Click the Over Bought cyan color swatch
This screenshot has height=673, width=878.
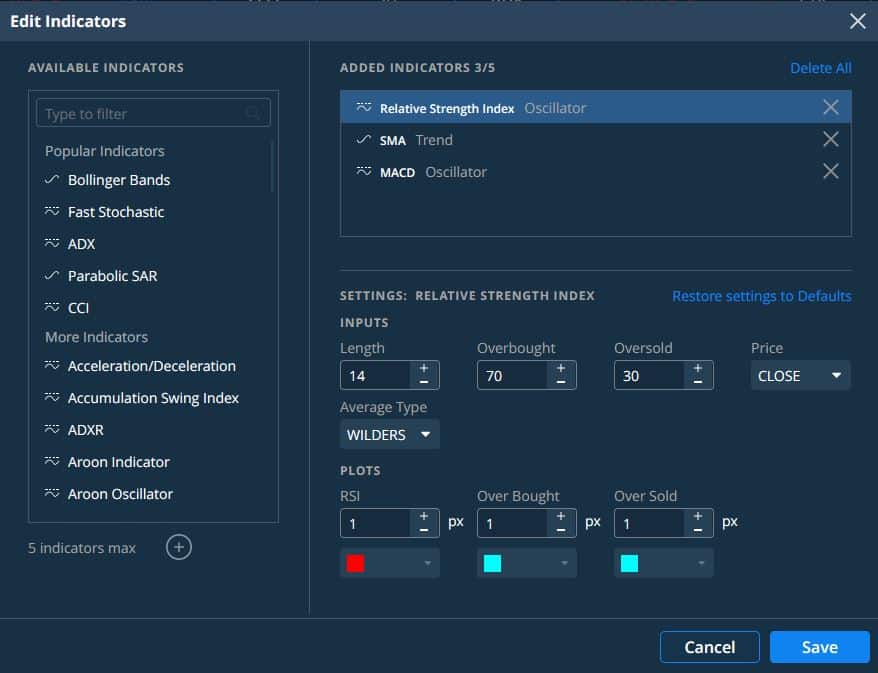coord(492,563)
